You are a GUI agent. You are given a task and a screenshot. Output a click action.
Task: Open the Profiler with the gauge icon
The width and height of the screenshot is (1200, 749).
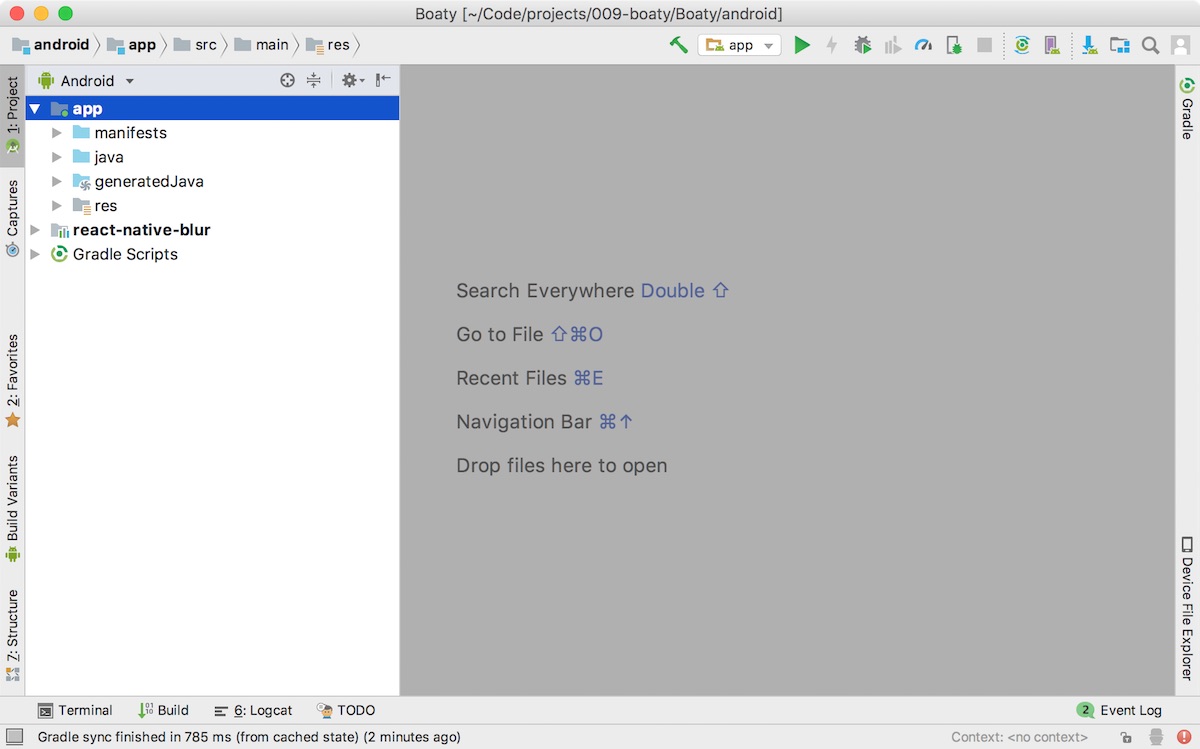[923, 45]
